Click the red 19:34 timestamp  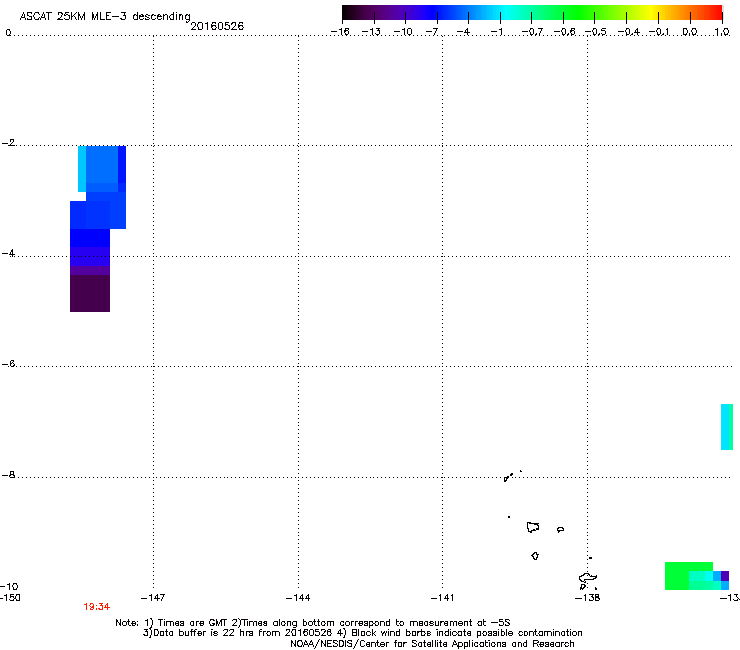point(97,607)
